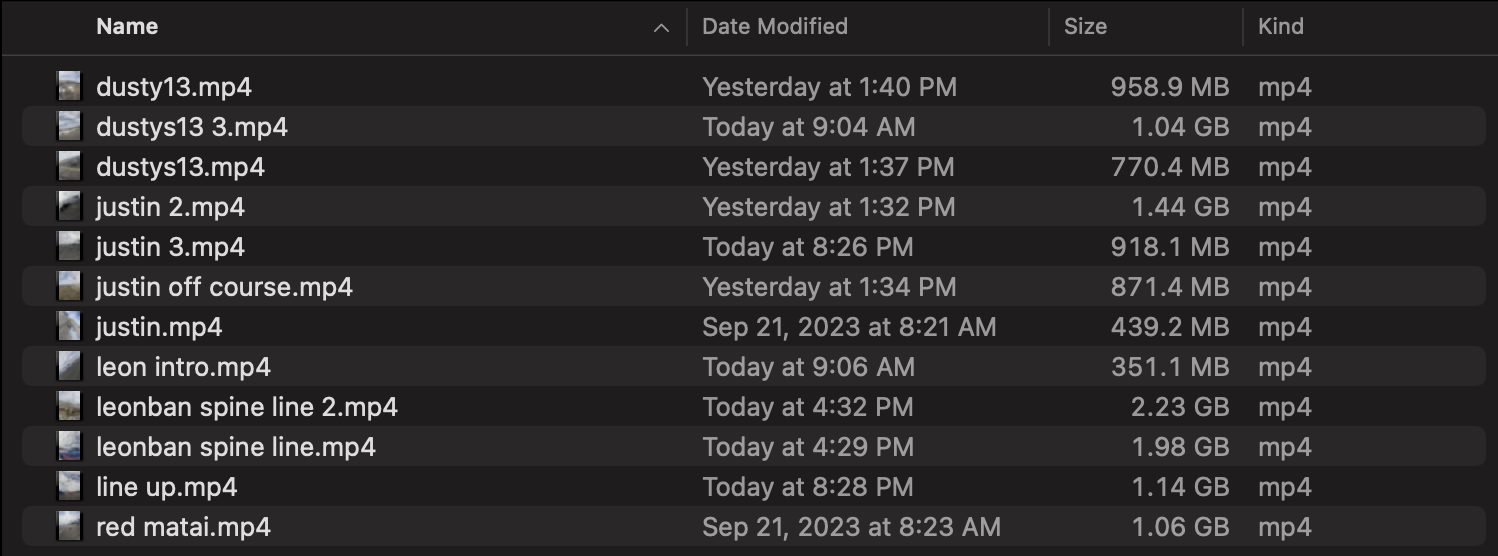Sort the list by Size column

[x=1085, y=27]
